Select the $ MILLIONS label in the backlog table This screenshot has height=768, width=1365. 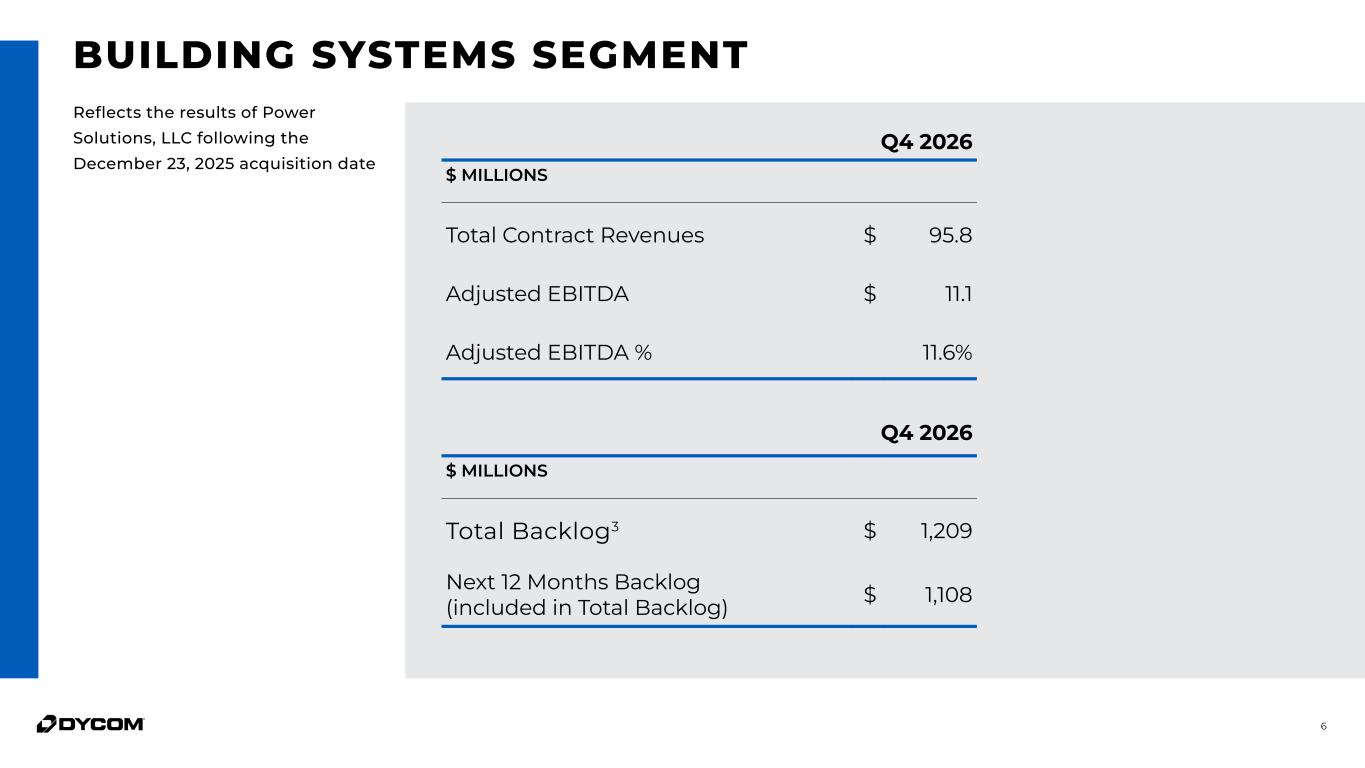click(x=496, y=471)
